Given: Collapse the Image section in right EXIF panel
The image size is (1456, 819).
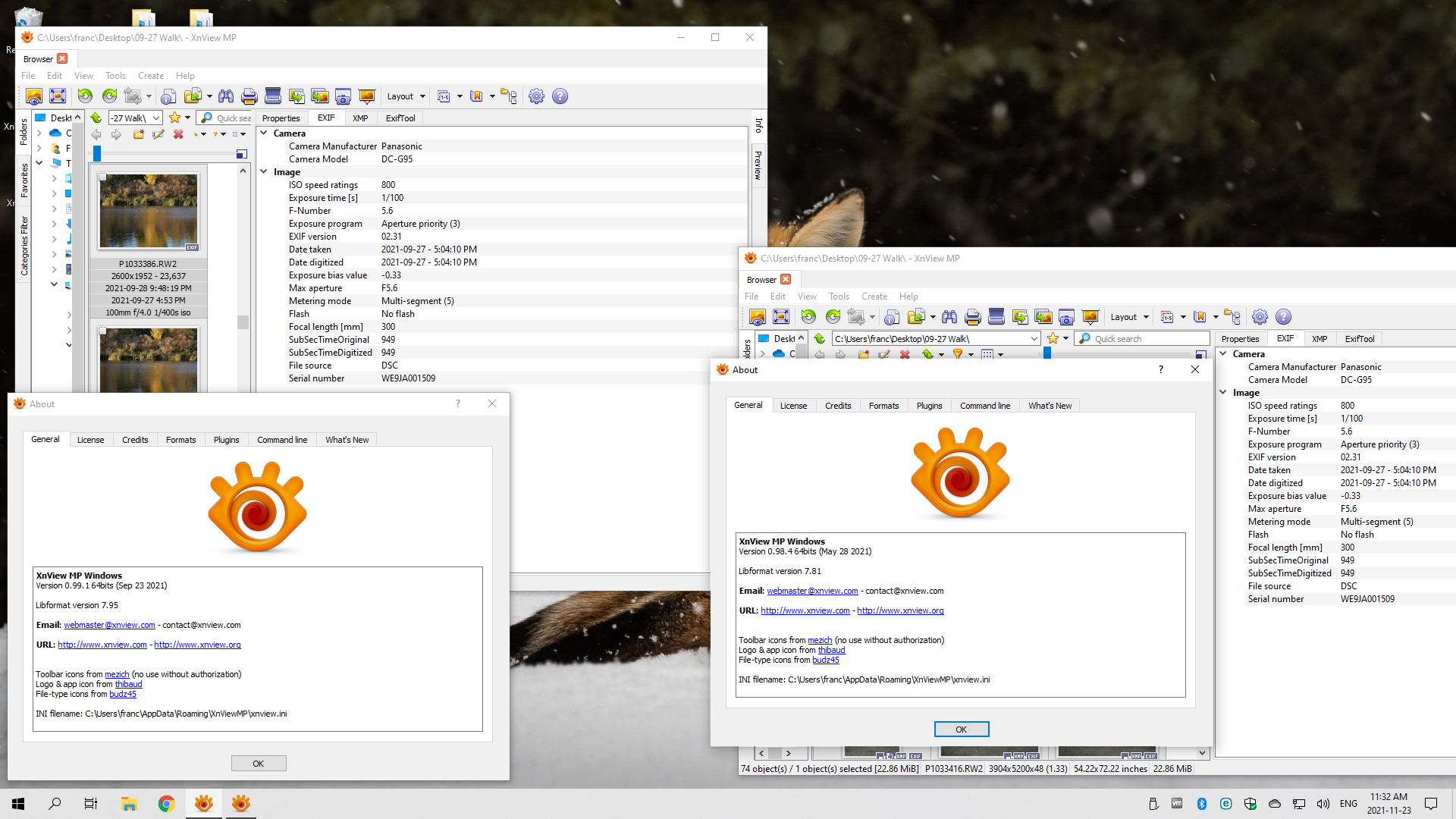Looking at the screenshot, I should click(1223, 392).
